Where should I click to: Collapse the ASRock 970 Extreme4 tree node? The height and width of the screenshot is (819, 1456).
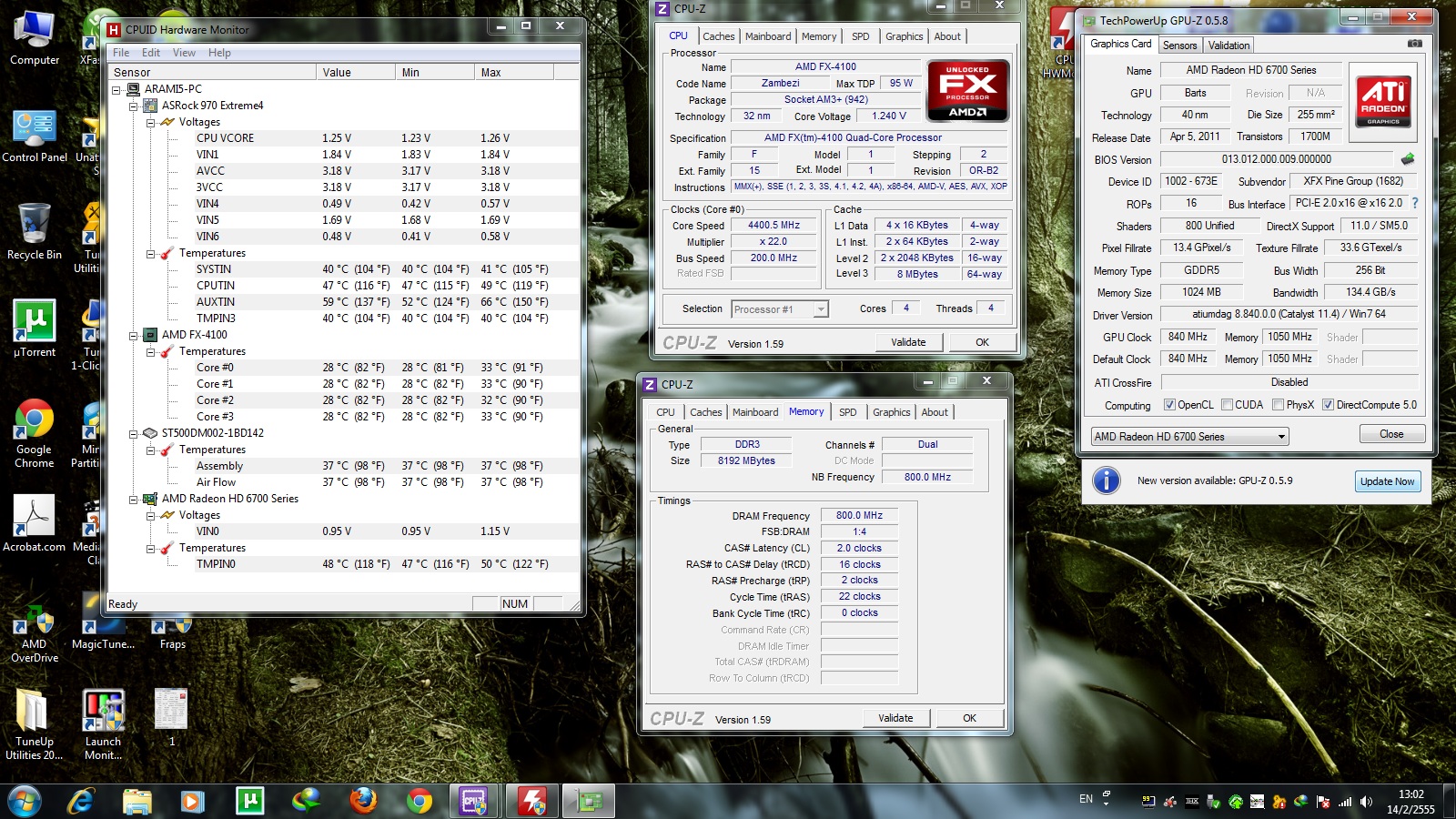click(134, 106)
